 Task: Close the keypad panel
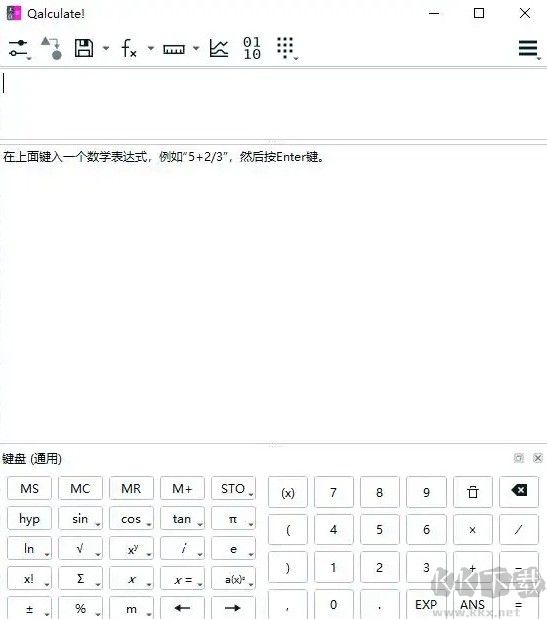(538, 458)
